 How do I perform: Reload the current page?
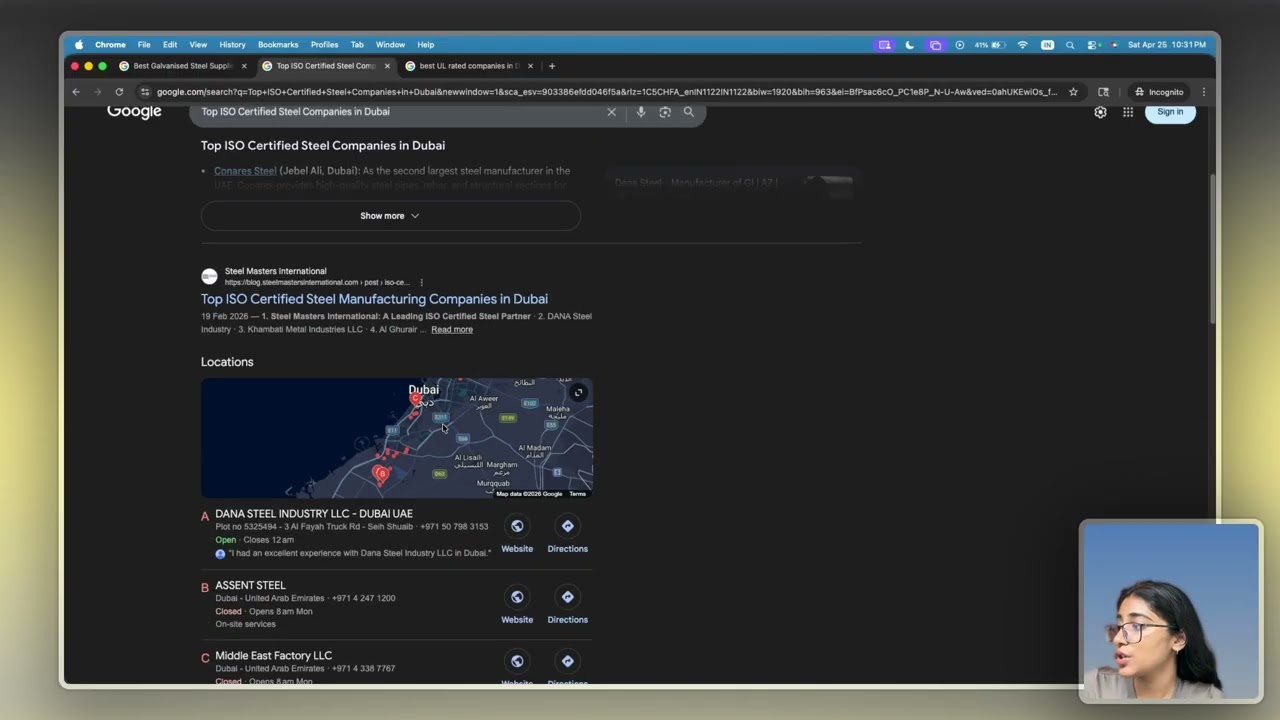[x=119, y=92]
